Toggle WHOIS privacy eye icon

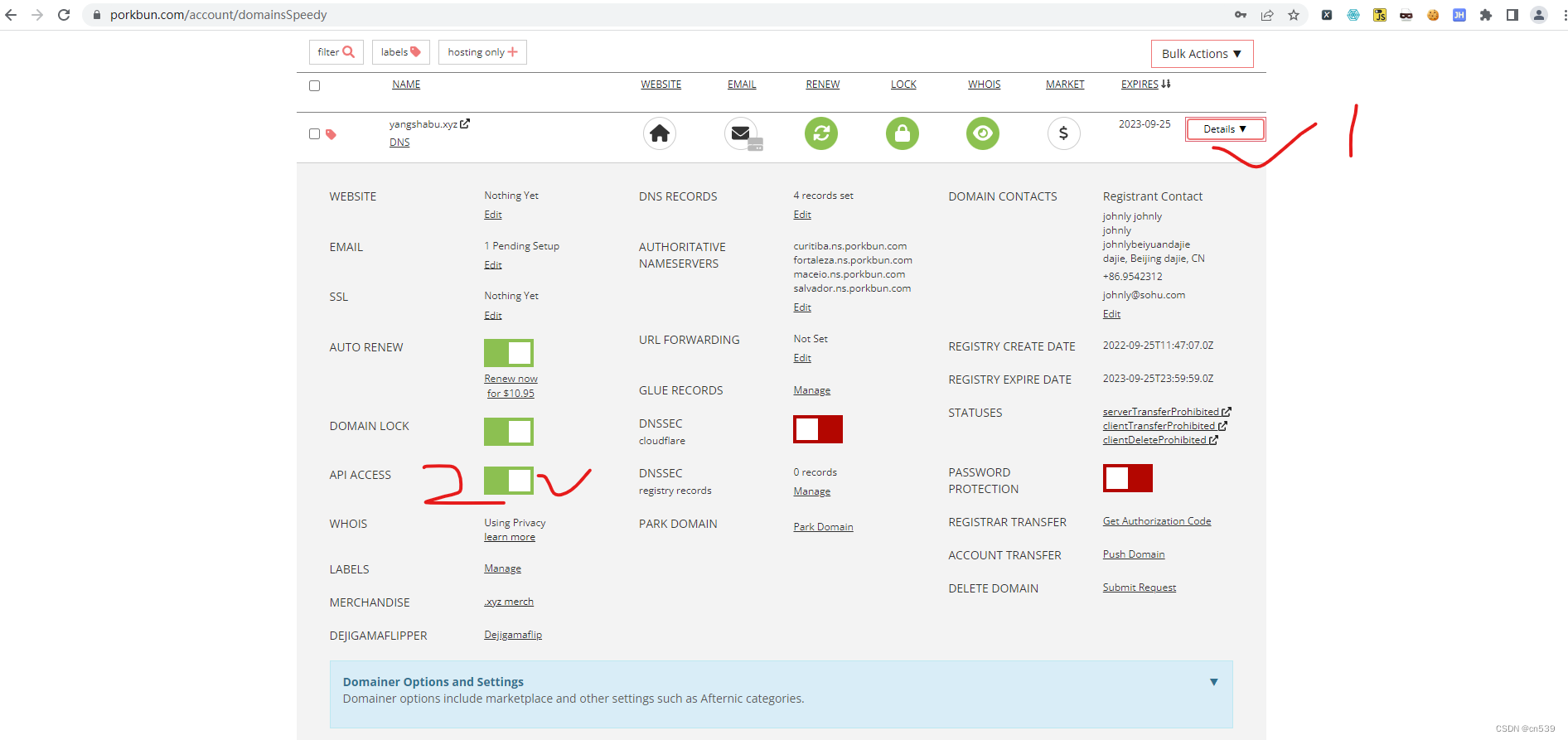tap(983, 133)
